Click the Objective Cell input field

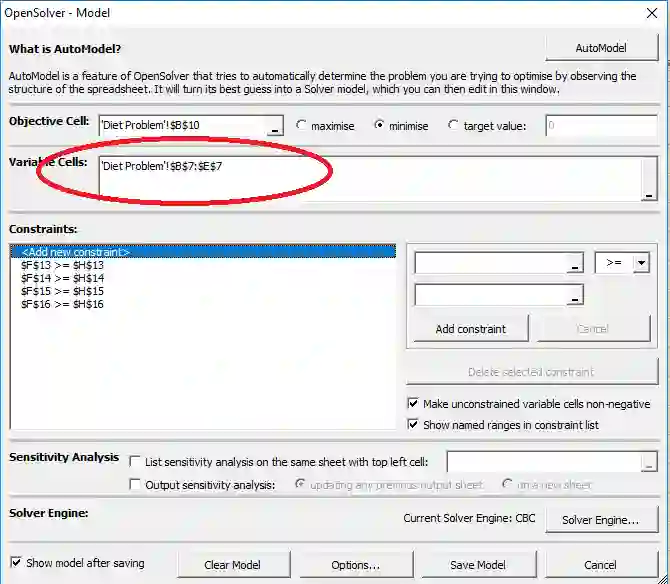(184, 125)
